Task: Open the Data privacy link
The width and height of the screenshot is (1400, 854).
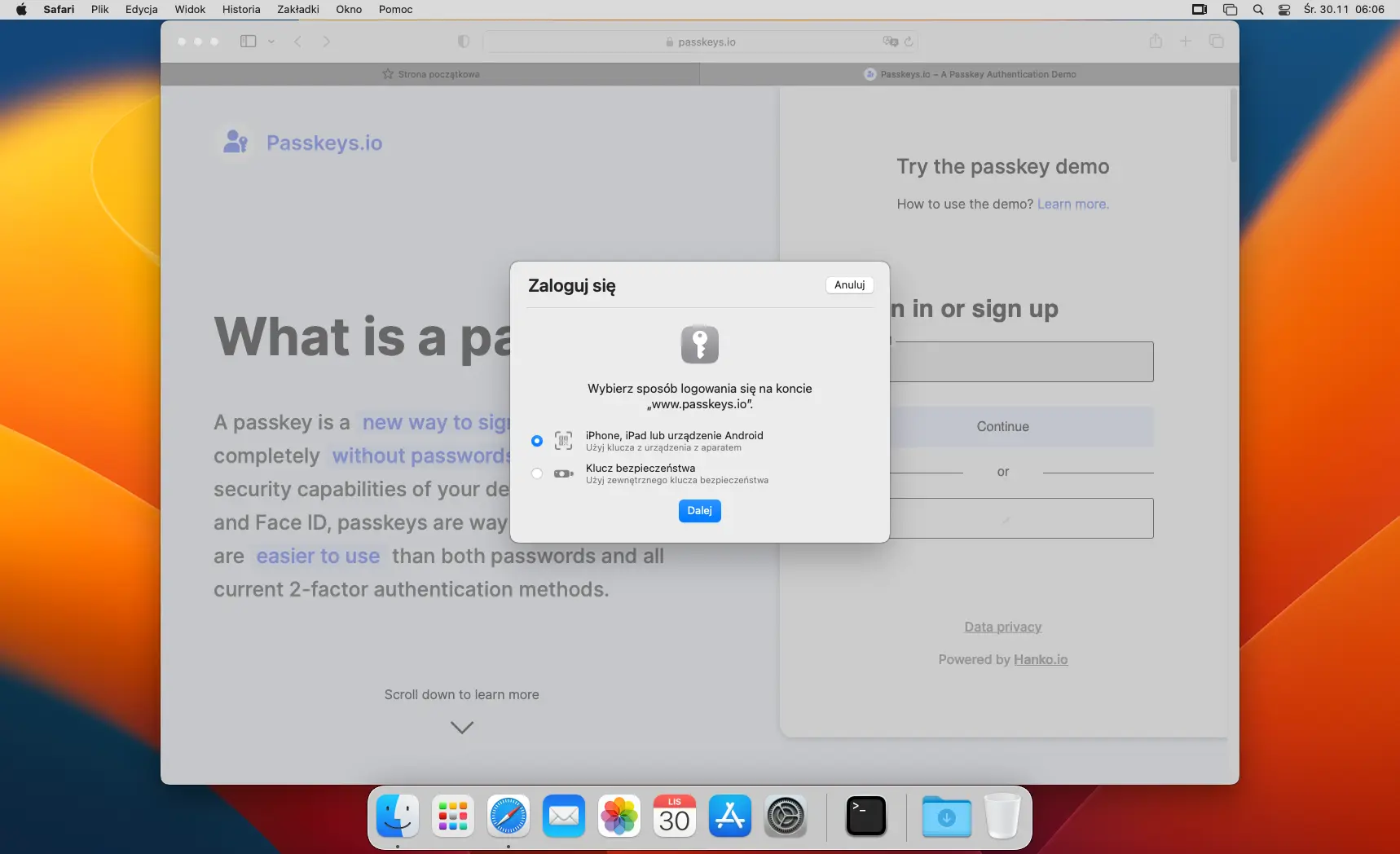Action: (x=1003, y=627)
